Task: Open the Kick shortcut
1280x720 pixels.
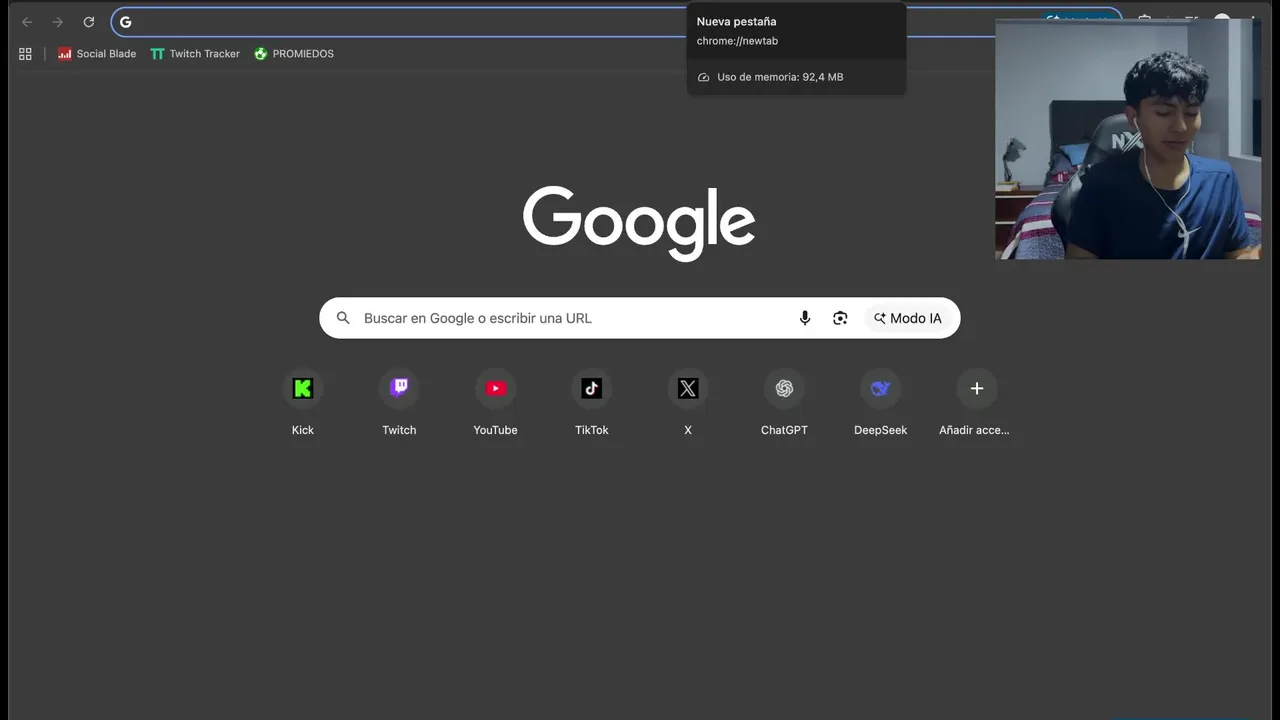Action: pos(303,403)
